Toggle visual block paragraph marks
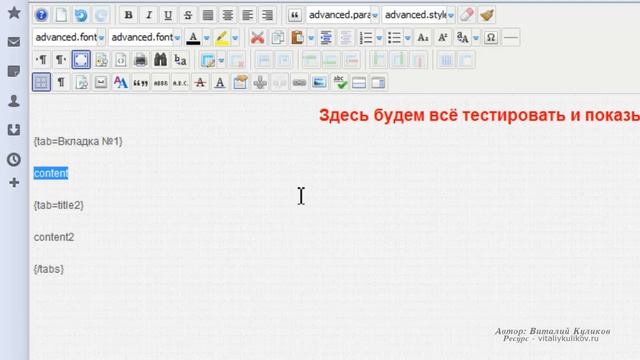 click(61, 82)
